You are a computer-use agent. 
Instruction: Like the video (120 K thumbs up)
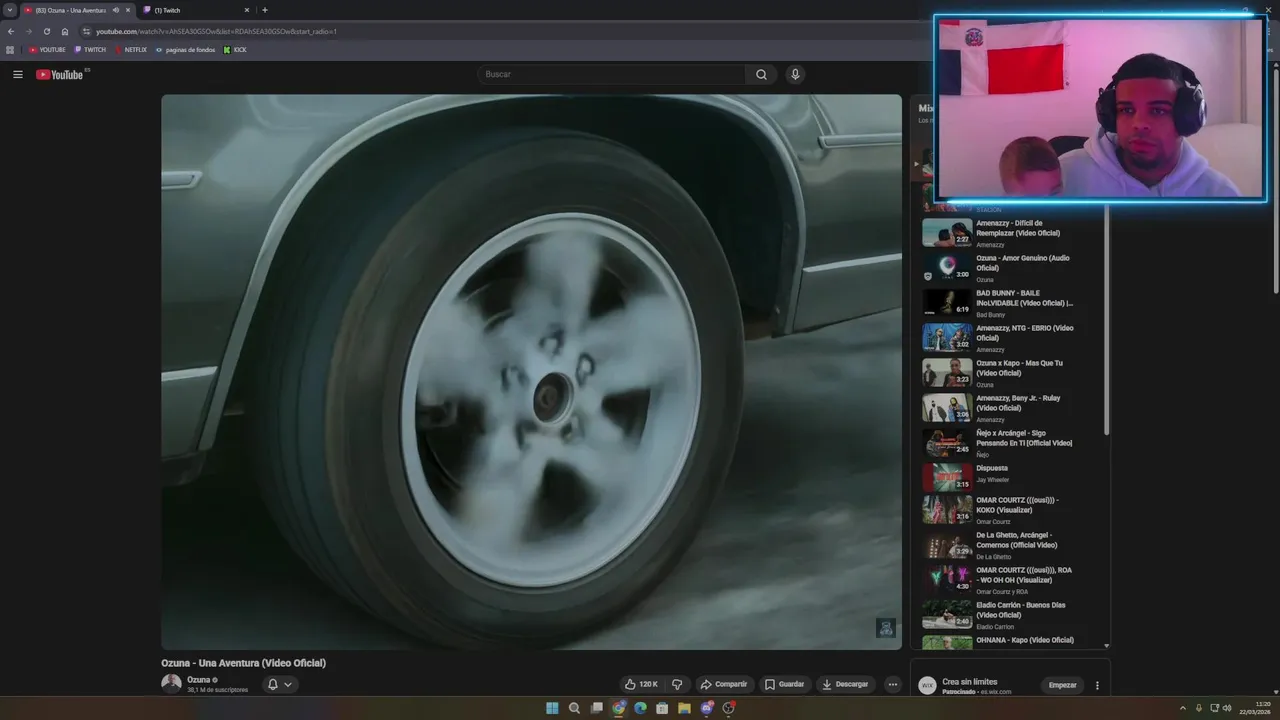[x=641, y=684]
